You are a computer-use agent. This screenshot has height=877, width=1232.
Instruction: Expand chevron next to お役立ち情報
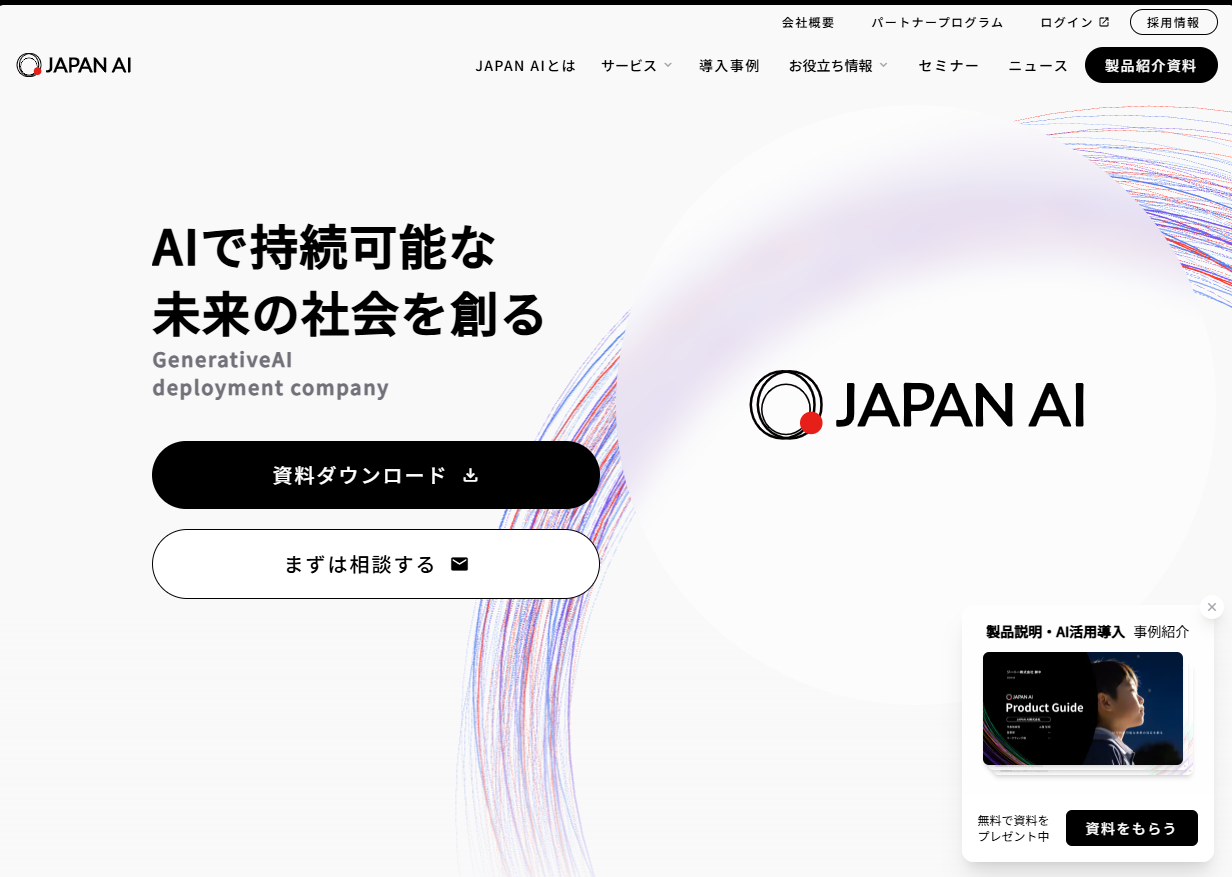coord(883,66)
